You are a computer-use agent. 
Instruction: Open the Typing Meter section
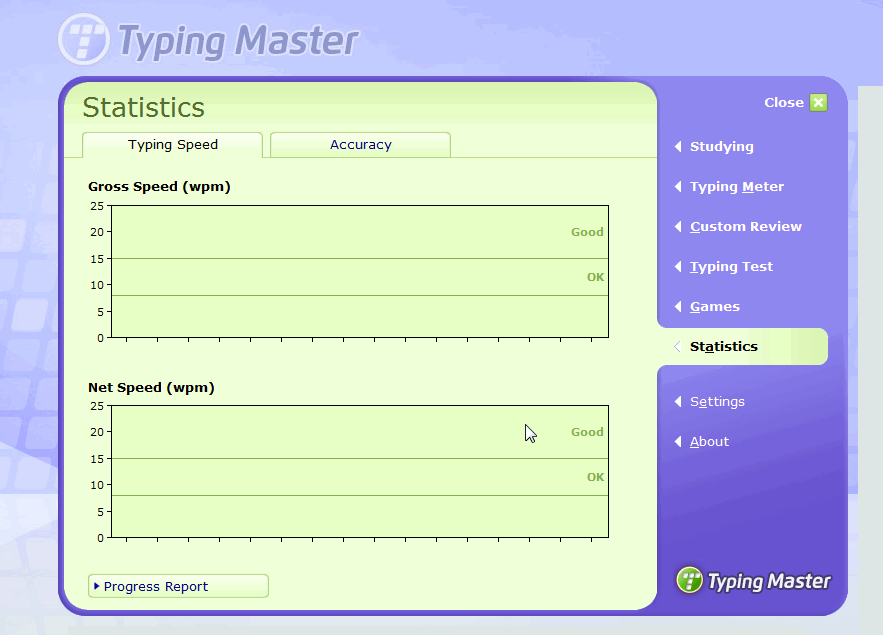coord(737,186)
